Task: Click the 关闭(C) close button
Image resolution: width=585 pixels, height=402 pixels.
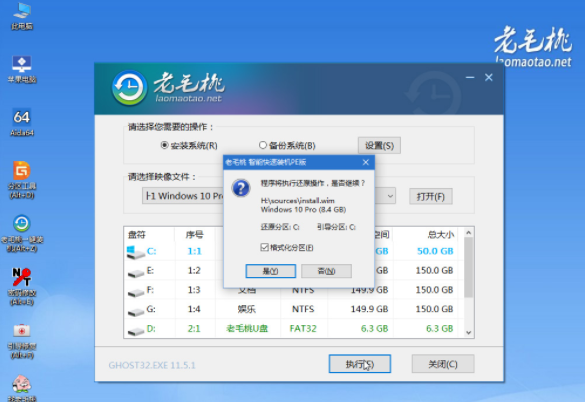Action: [443, 364]
